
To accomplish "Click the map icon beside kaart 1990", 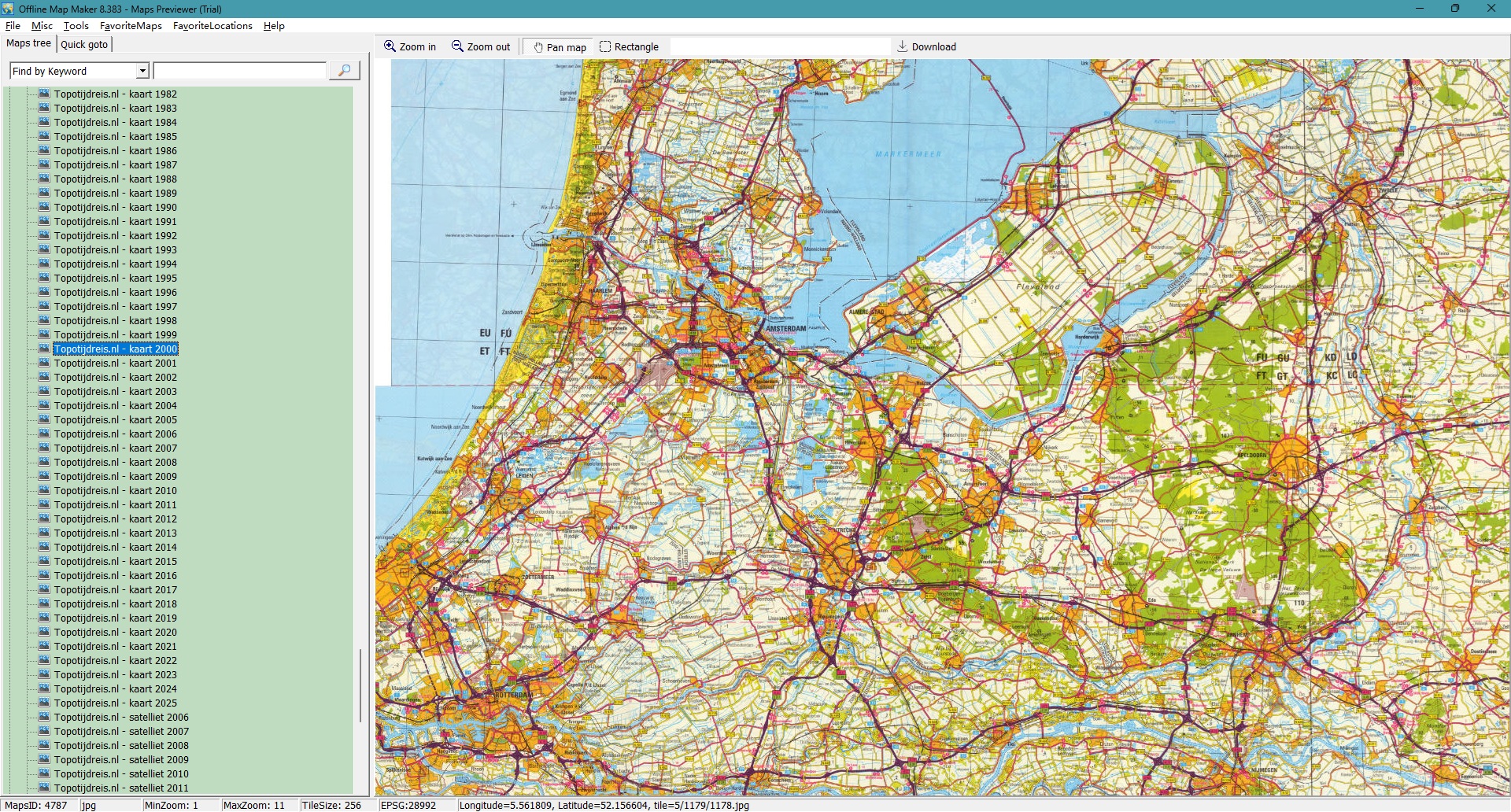I will pos(44,207).
